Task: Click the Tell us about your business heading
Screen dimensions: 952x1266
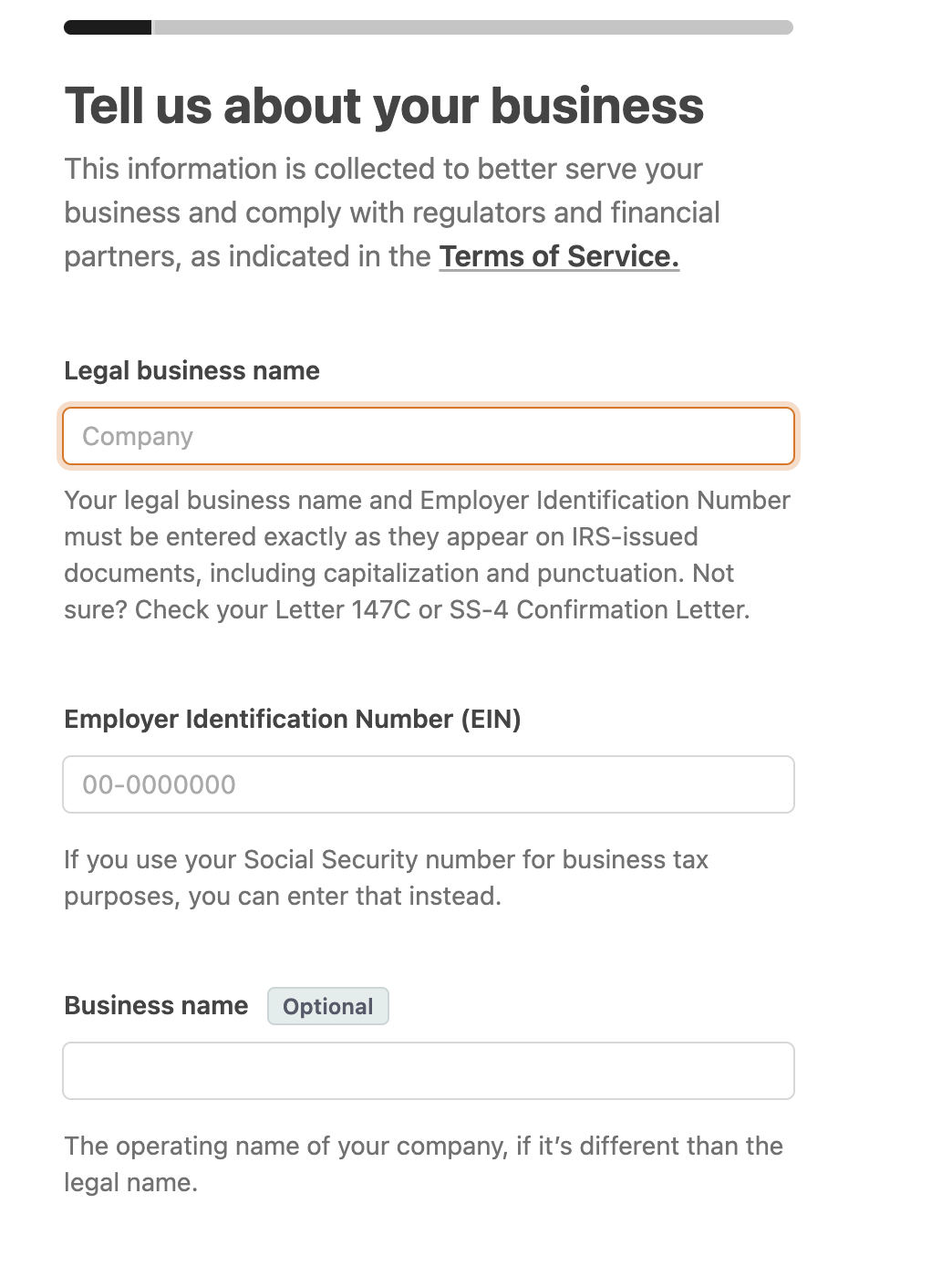Action: [384, 106]
